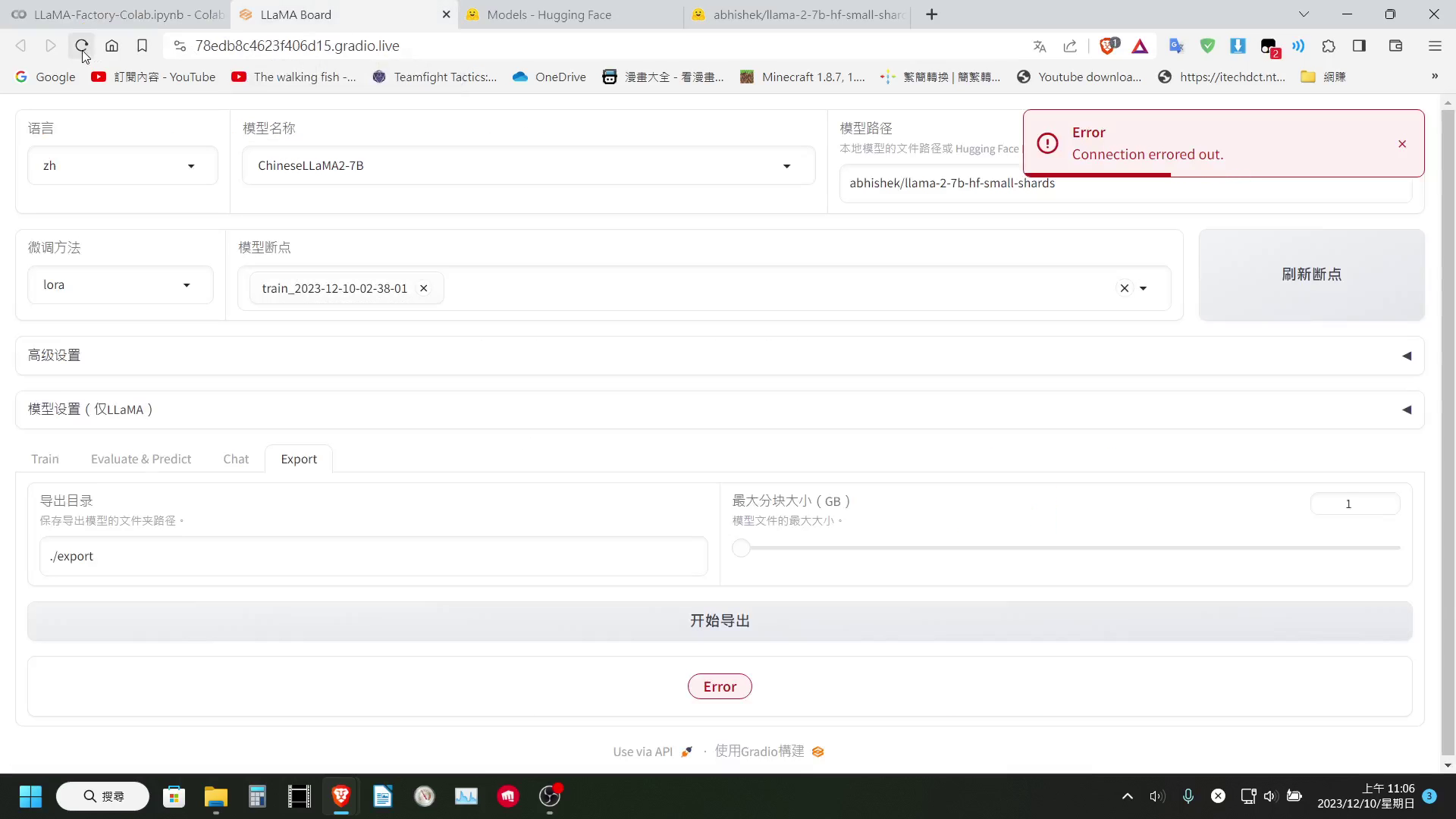Bookmark this page icon
This screenshot has height=819, width=1456.
(x=142, y=45)
